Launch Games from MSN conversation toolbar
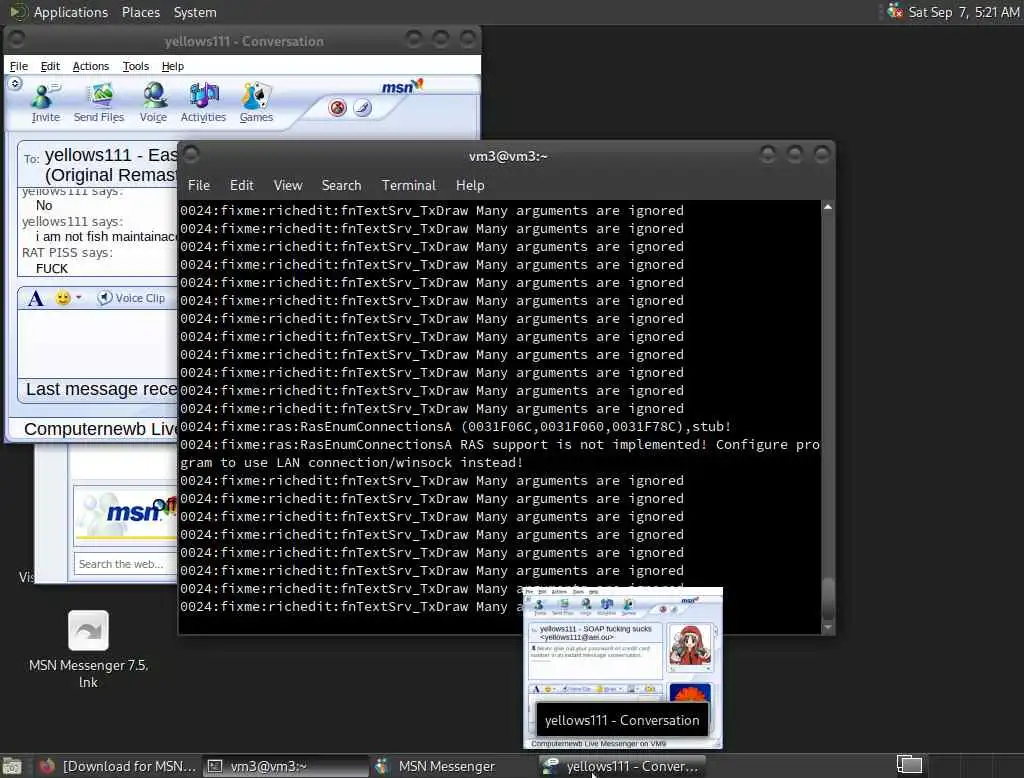This screenshot has width=1024, height=778. pos(256,103)
